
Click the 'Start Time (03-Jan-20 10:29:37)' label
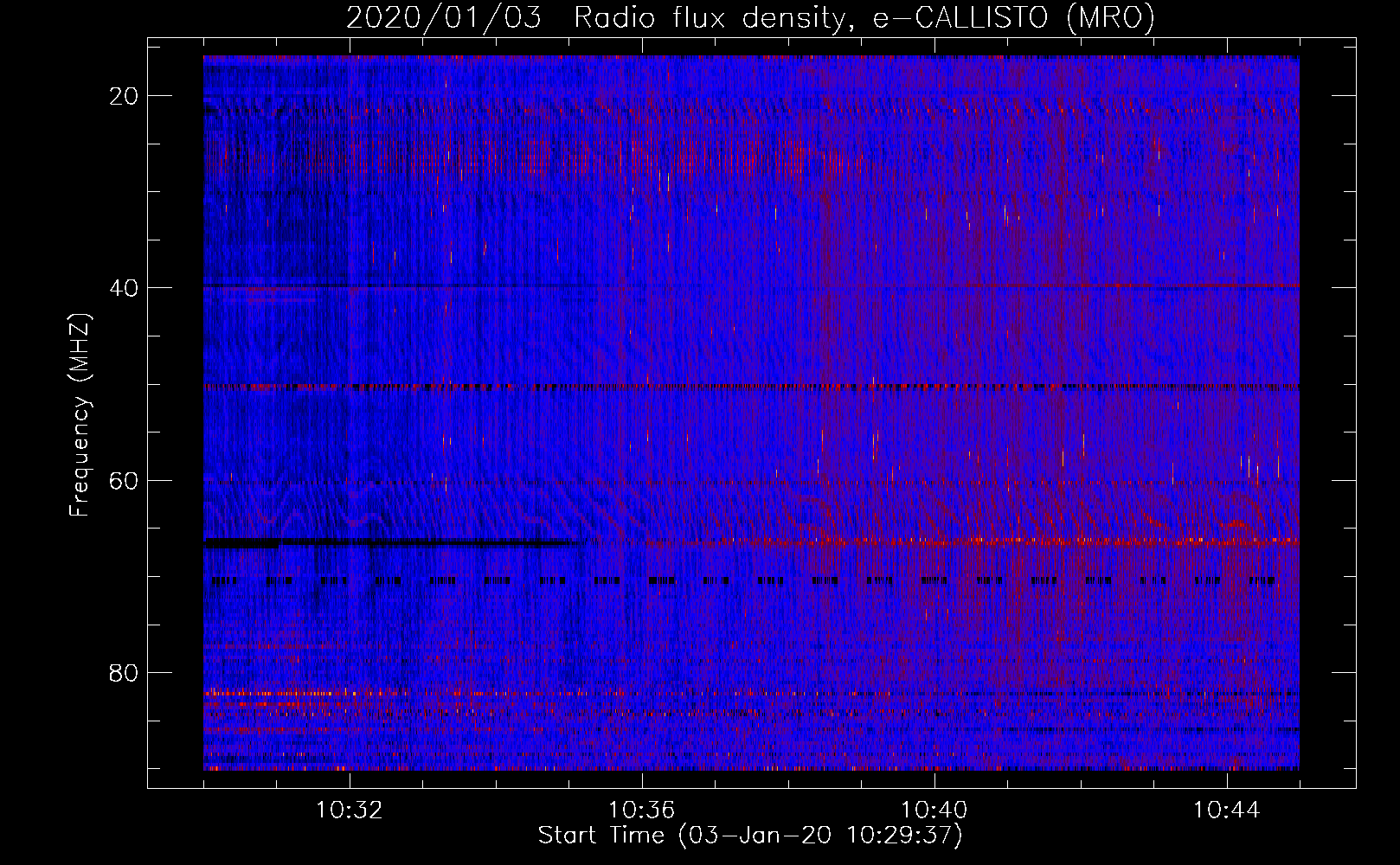click(x=750, y=836)
